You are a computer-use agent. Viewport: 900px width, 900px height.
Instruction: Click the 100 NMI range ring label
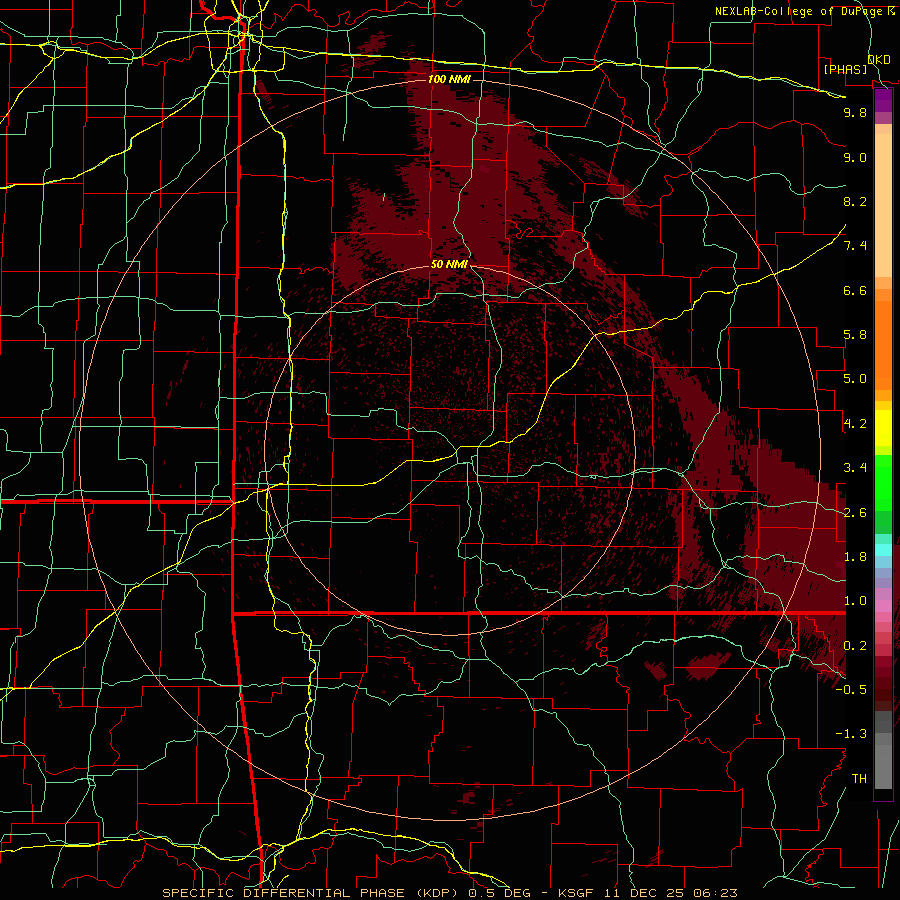tap(449, 79)
